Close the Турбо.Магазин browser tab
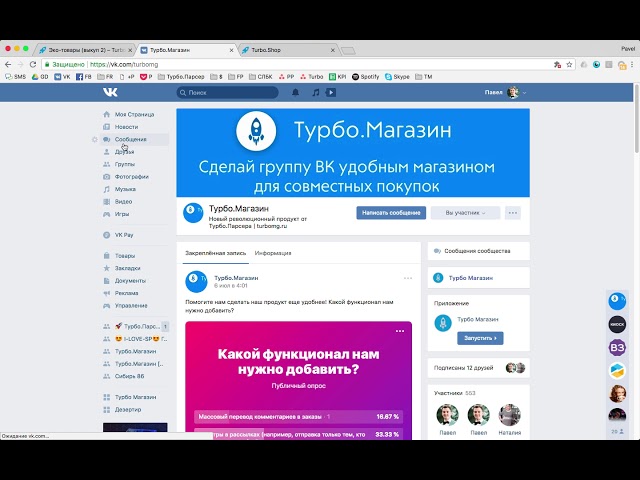This screenshot has width=640, height=480. (231, 50)
